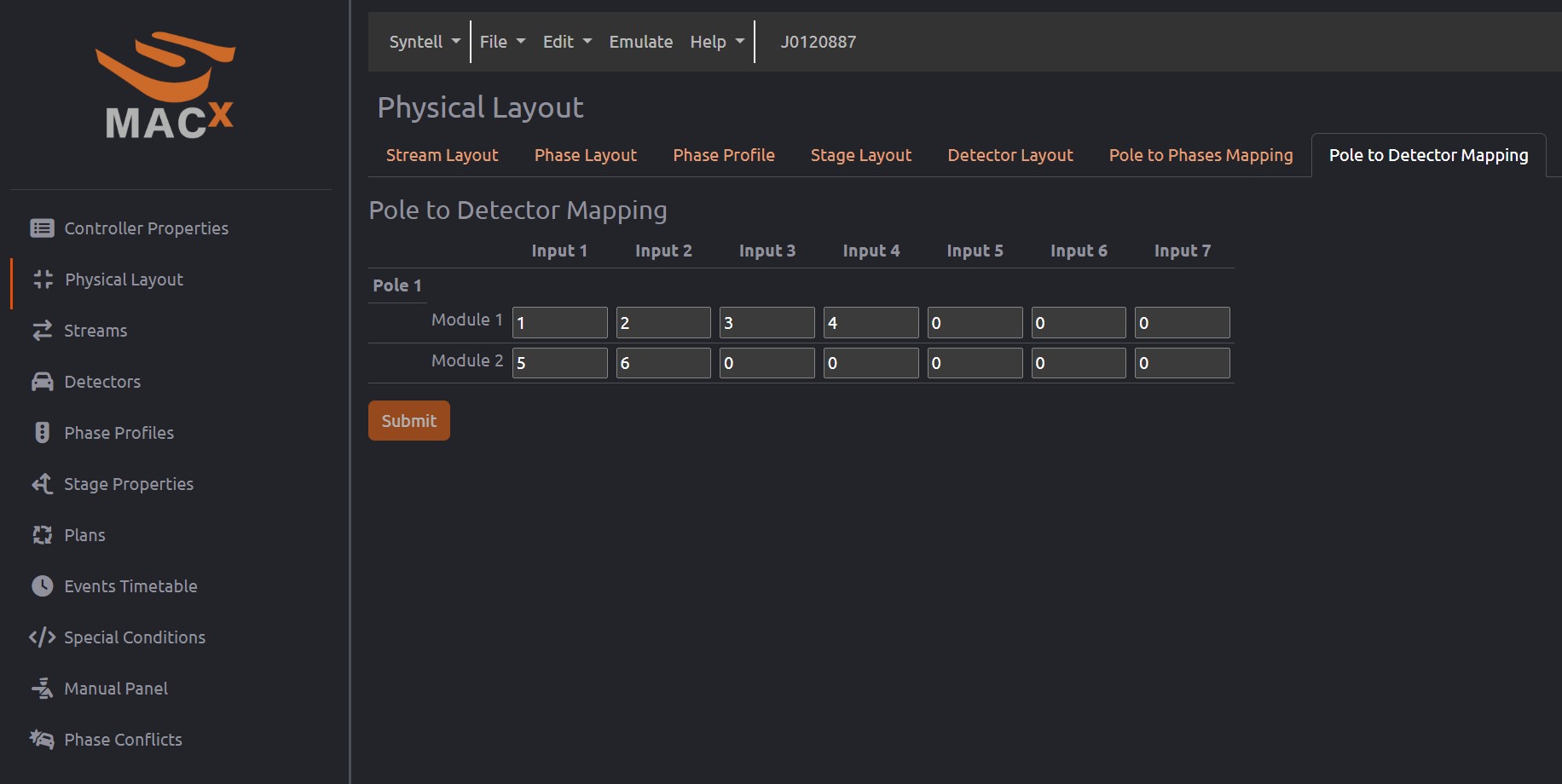Click the Phase Profiles traffic light icon
Viewport: 1562px width, 784px height.
42,433
